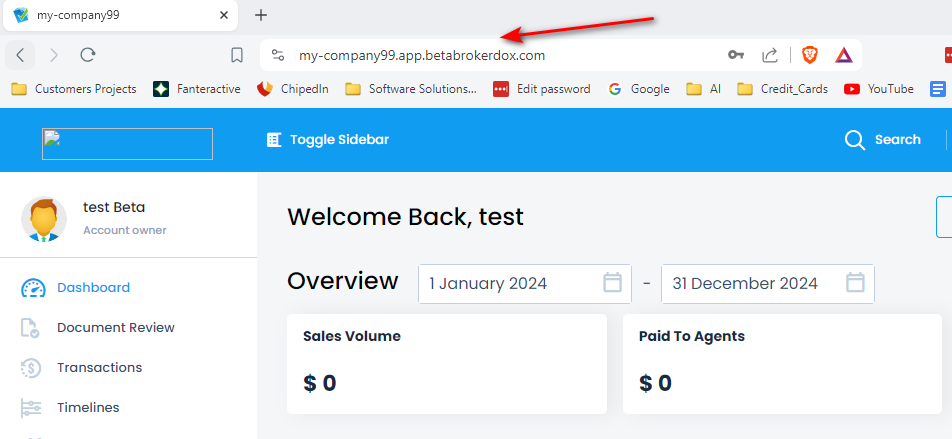Click the YouTube bookmark

click(x=879, y=89)
